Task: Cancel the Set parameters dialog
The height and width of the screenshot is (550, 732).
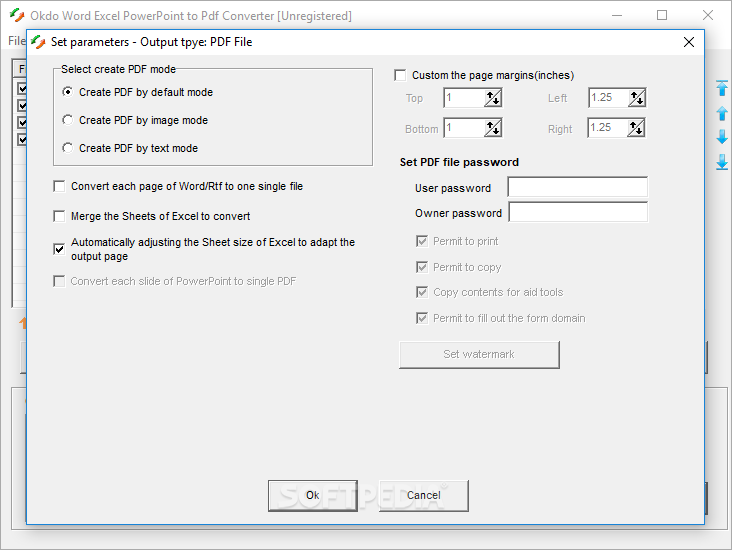Action: [424, 495]
